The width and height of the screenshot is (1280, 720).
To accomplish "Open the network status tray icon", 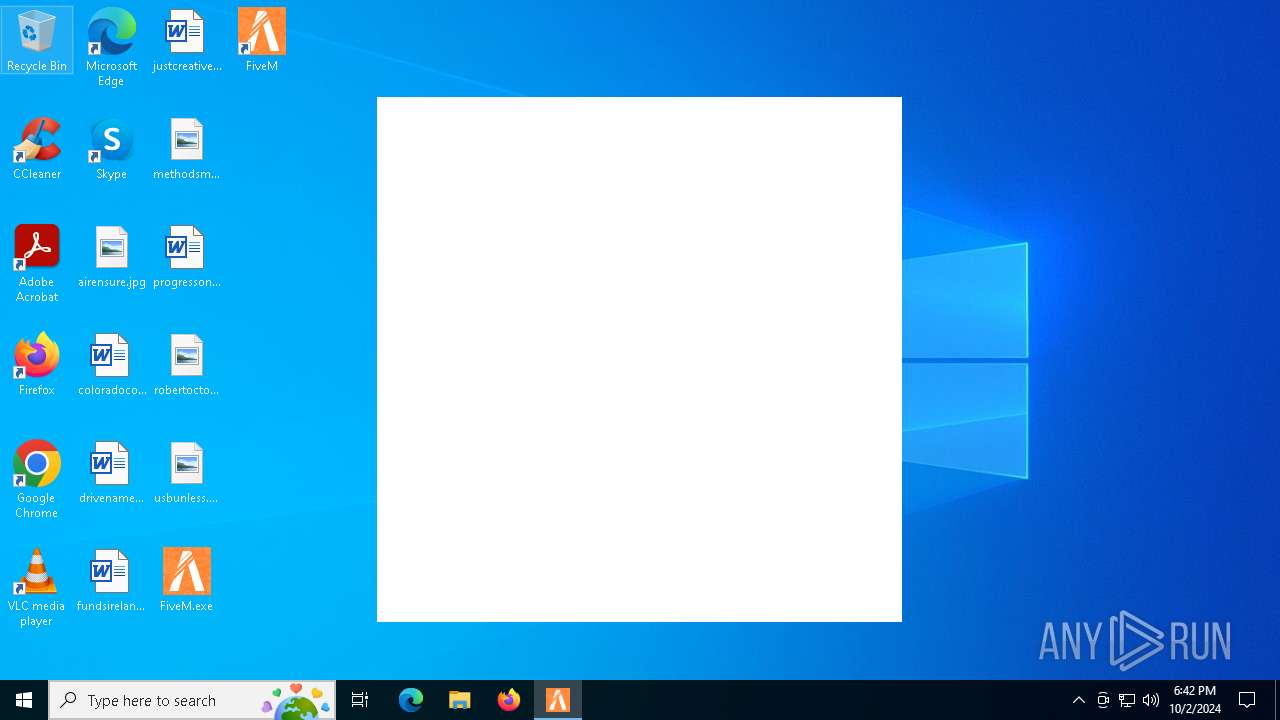I will 1127,700.
